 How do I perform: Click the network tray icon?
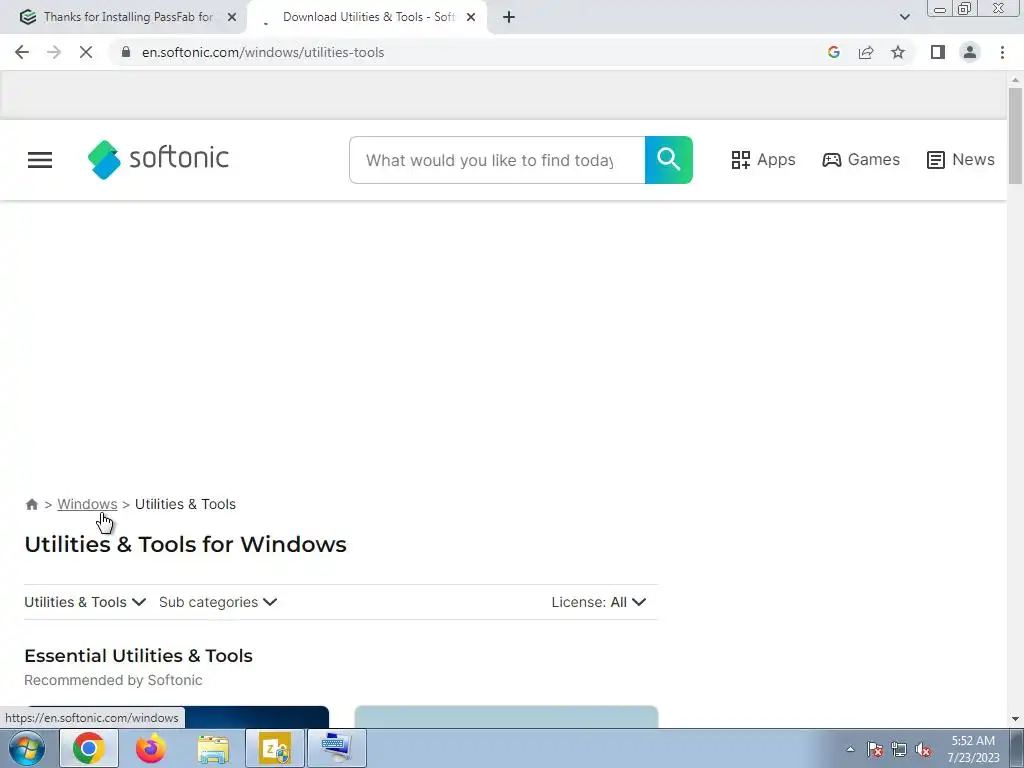(899, 750)
